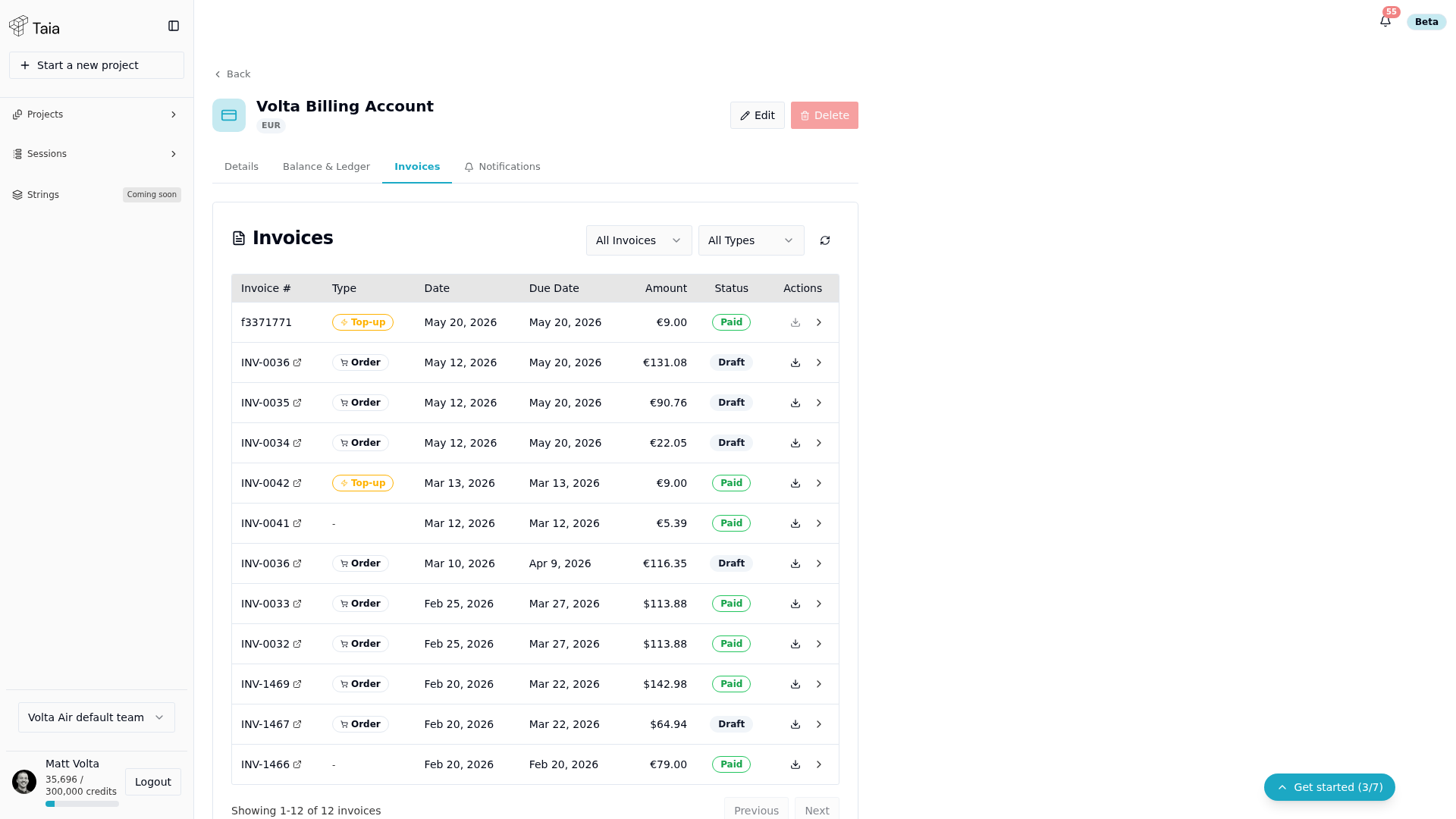The image size is (1456, 819).
Task: Download invoice INV-1469
Action: [x=795, y=684]
